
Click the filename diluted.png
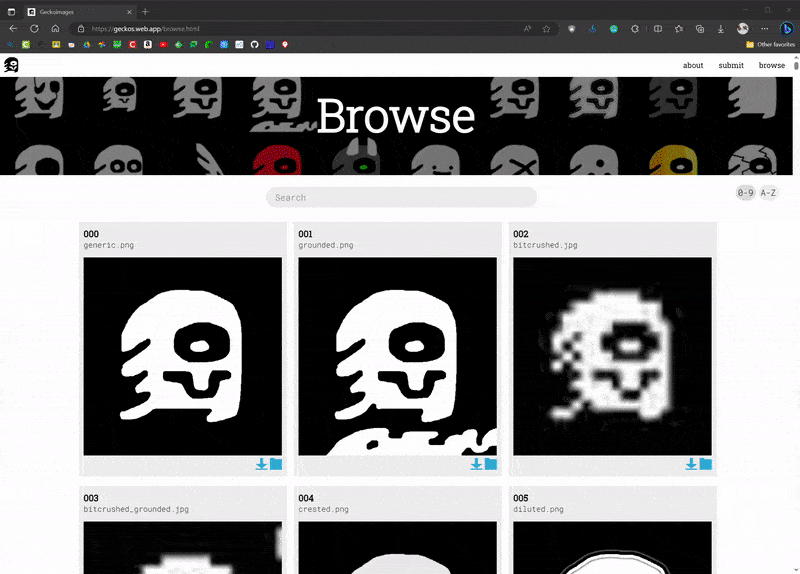tap(538, 509)
